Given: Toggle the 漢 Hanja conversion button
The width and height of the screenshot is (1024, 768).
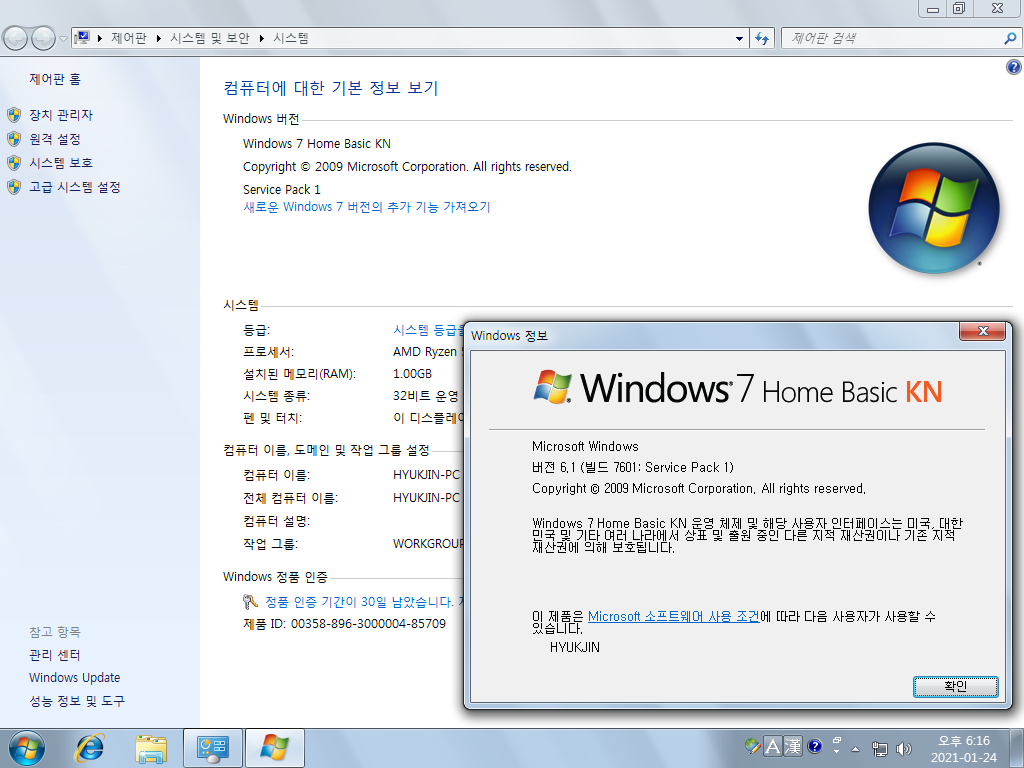Looking at the screenshot, I should point(793,746).
